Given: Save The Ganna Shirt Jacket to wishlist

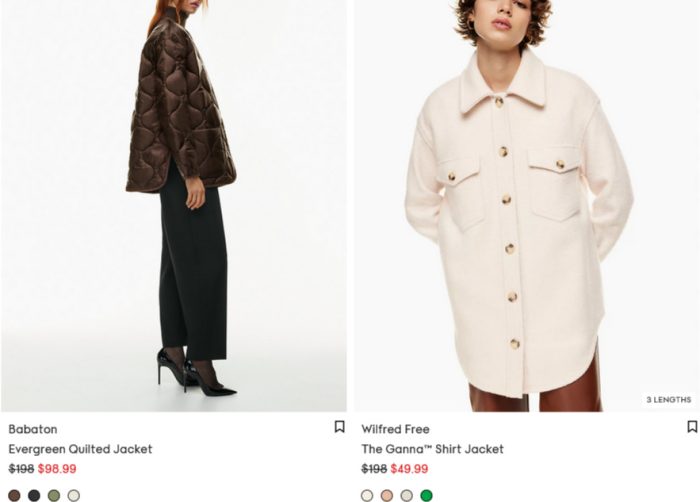Looking at the screenshot, I should [692, 427].
